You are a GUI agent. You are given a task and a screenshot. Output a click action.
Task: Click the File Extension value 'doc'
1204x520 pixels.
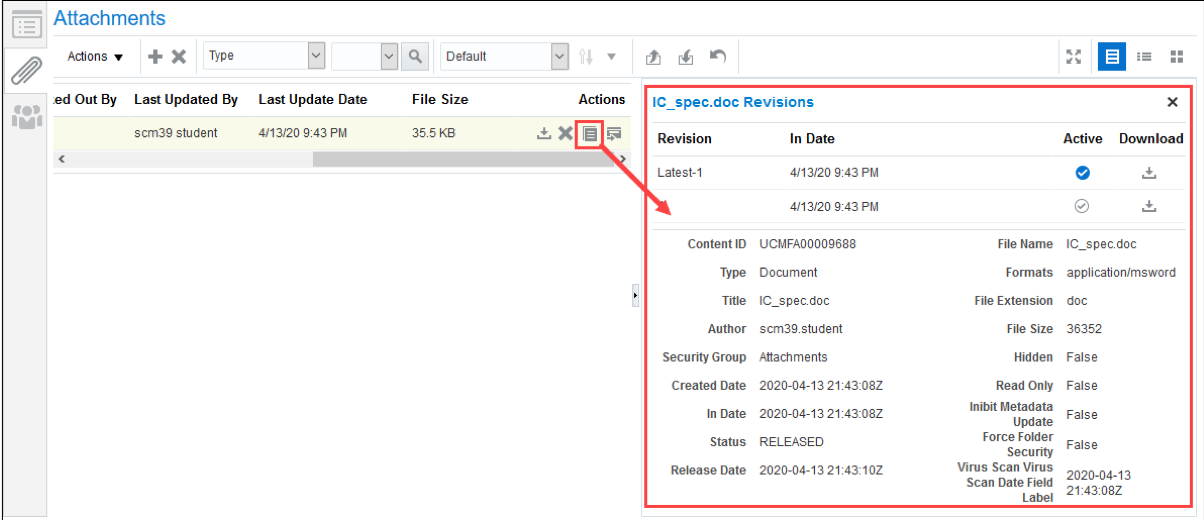click(1076, 301)
